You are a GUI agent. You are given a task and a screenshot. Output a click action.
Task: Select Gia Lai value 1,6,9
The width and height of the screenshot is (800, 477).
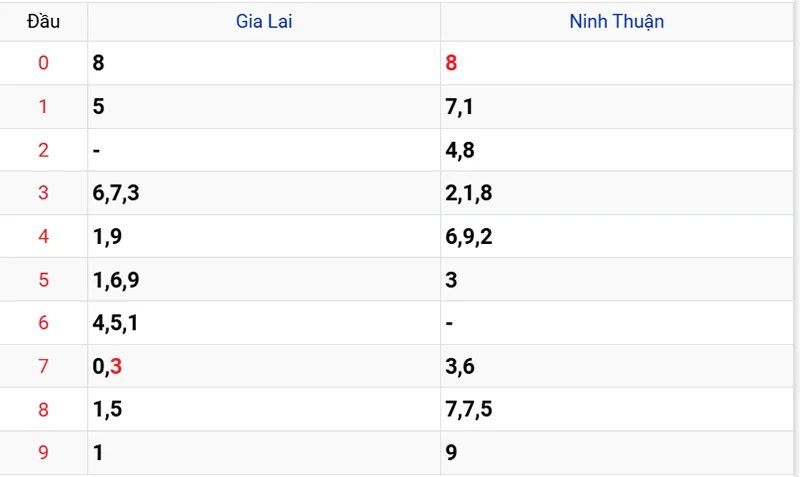(x=116, y=280)
